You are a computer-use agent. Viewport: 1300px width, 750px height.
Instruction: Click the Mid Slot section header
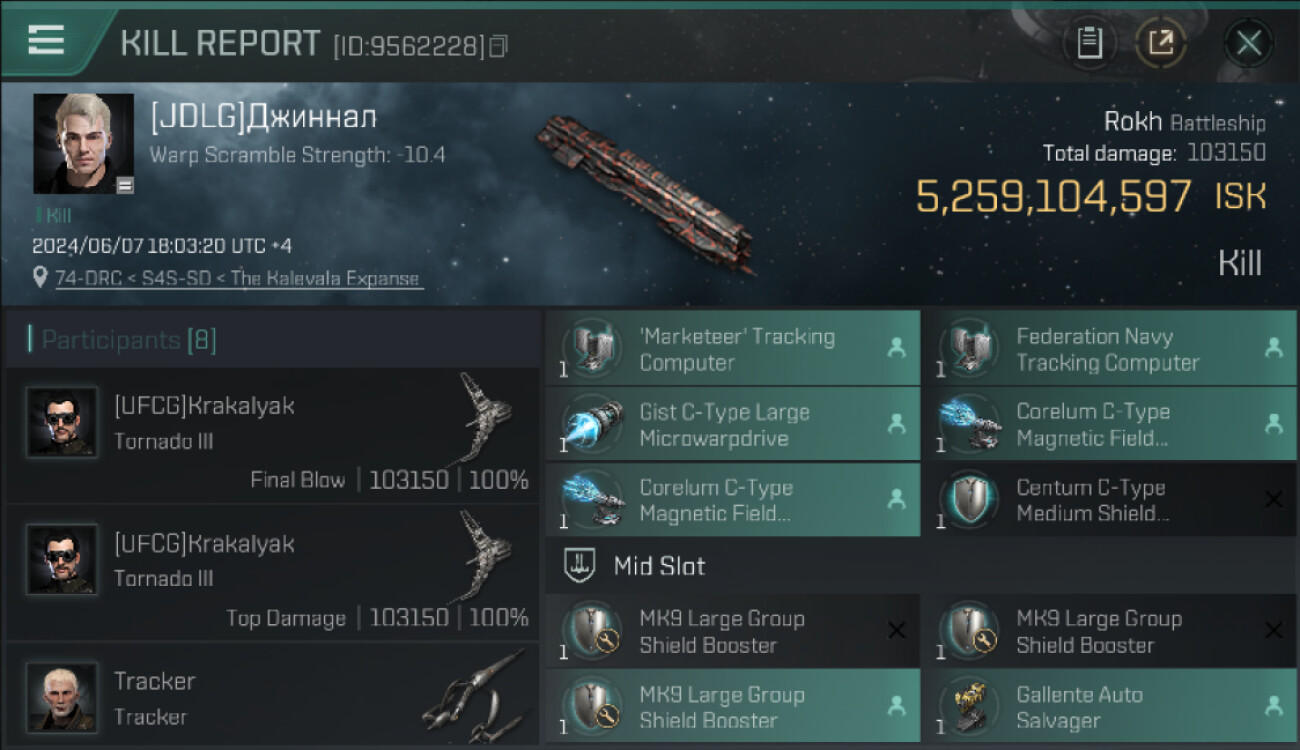pyautogui.click(x=659, y=566)
